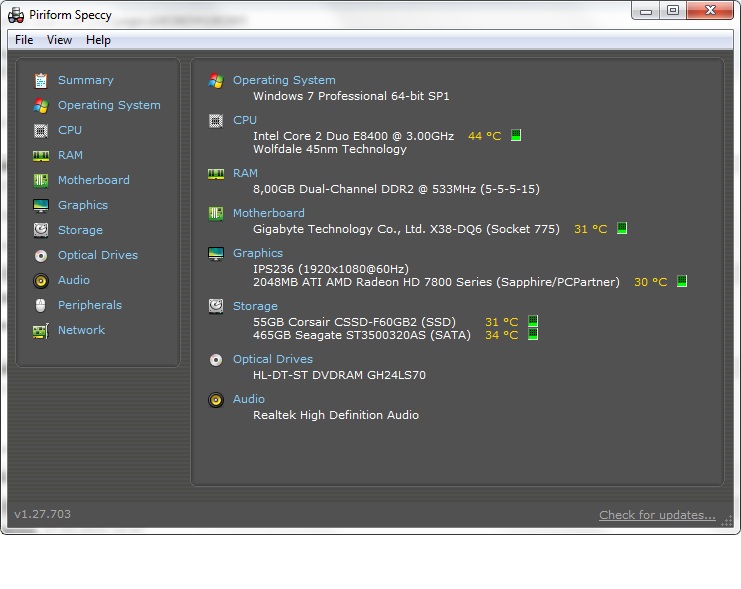Select Summary in the sidebar
The image size is (741, 589).
click(x=86, y=80)
